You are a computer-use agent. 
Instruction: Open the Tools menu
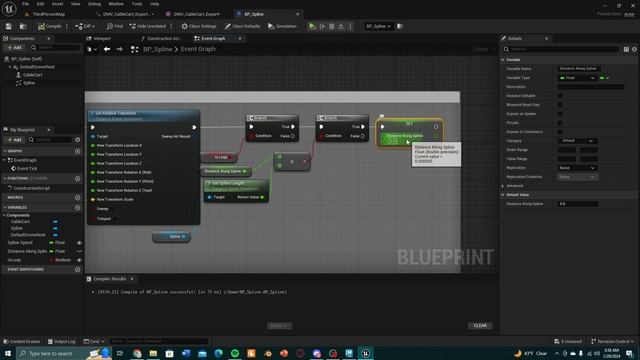137,4
